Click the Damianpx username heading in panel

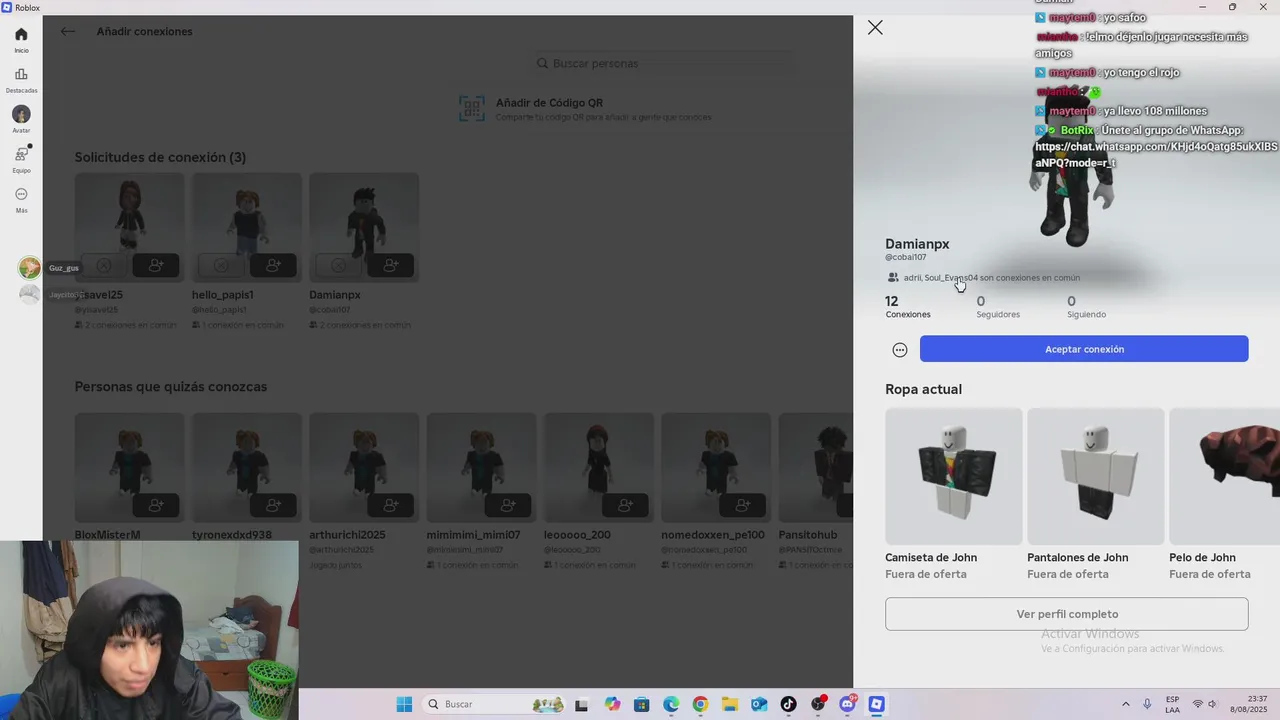click(917, 244)
